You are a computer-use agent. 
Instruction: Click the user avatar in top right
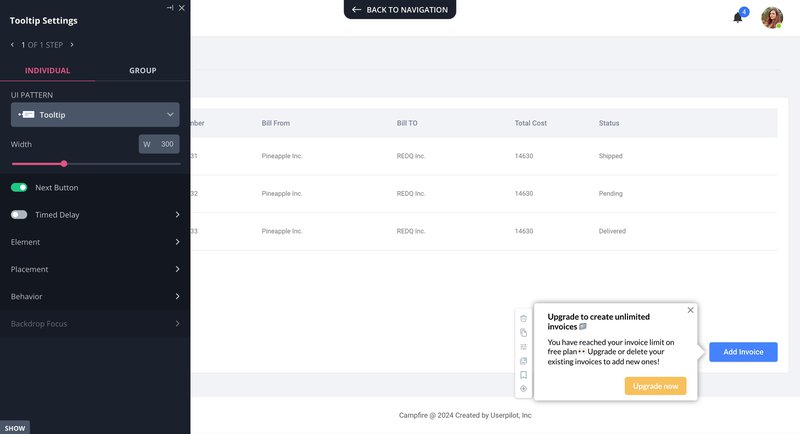(771, 17)
